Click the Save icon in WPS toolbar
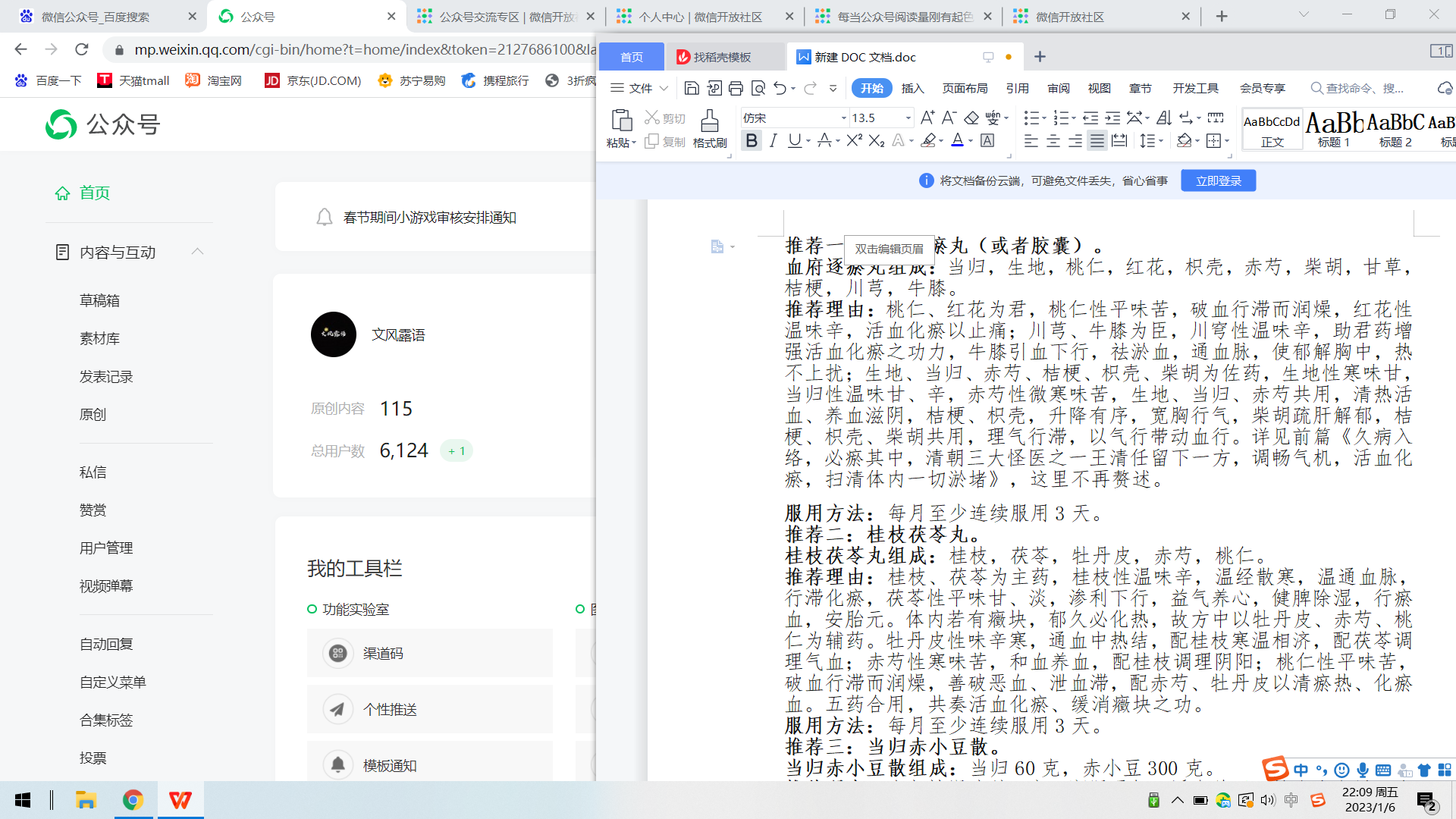Image resolution: width=1456 pixels, height=819 pixels. point(691,89)
